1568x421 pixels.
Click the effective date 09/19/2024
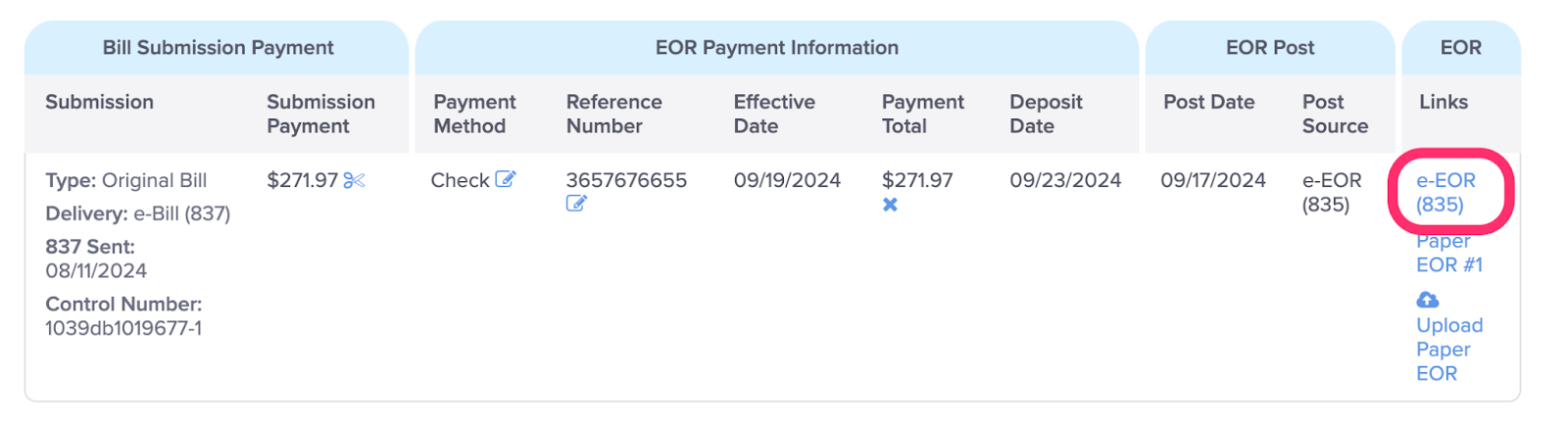[787, 180]
